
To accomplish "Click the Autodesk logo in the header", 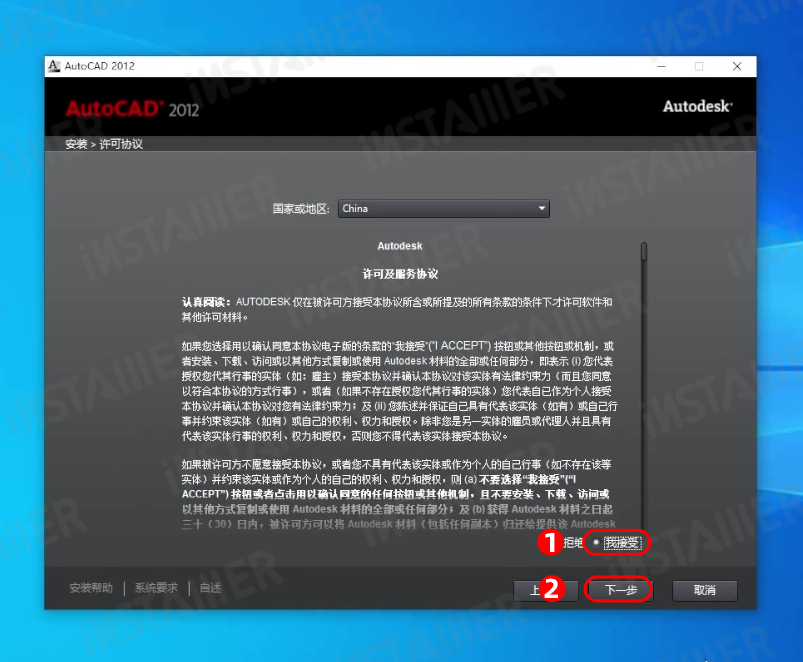I will (698, 106).
